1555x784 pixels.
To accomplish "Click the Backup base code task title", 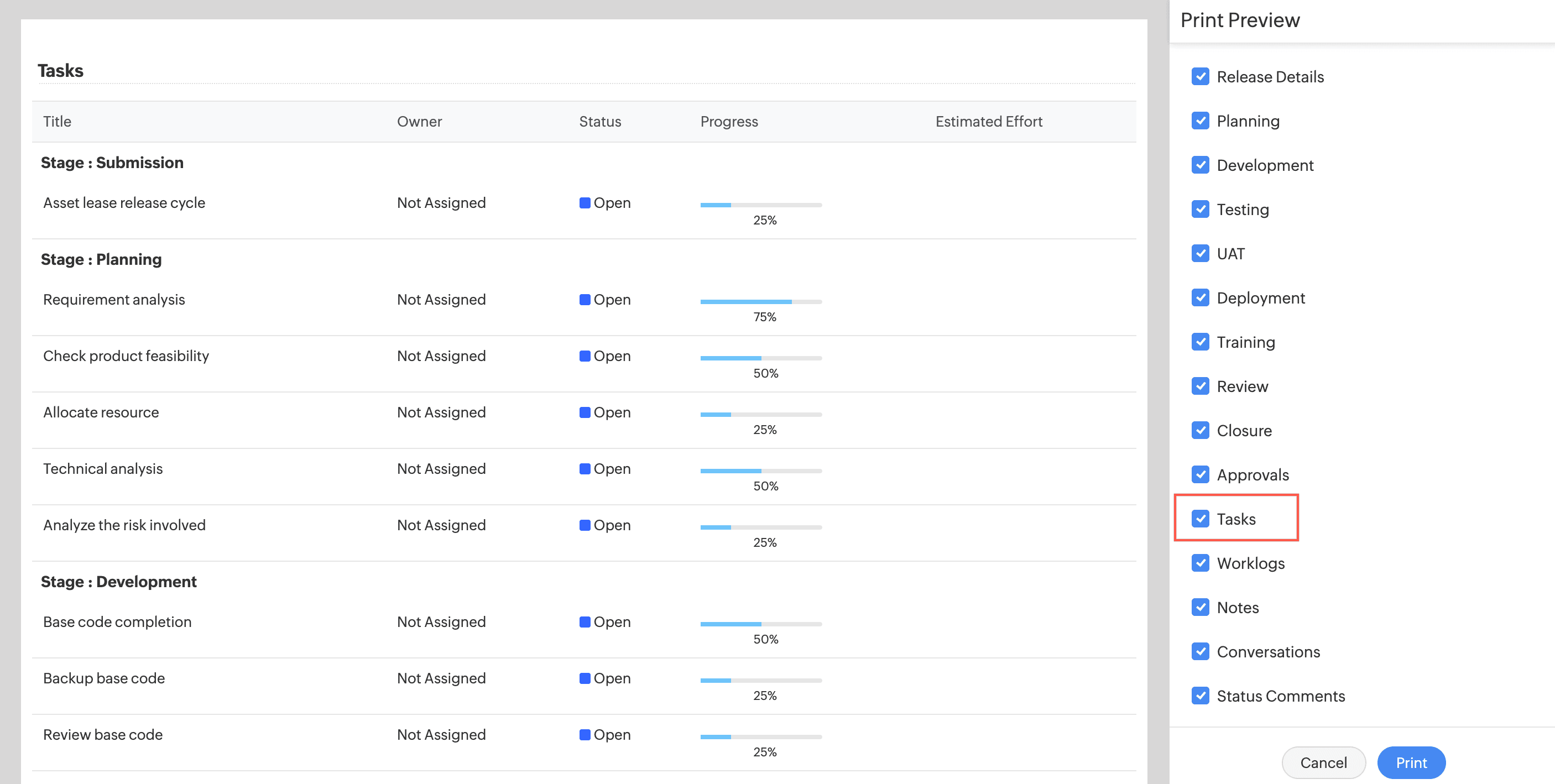I will click(x=104, y=678).
